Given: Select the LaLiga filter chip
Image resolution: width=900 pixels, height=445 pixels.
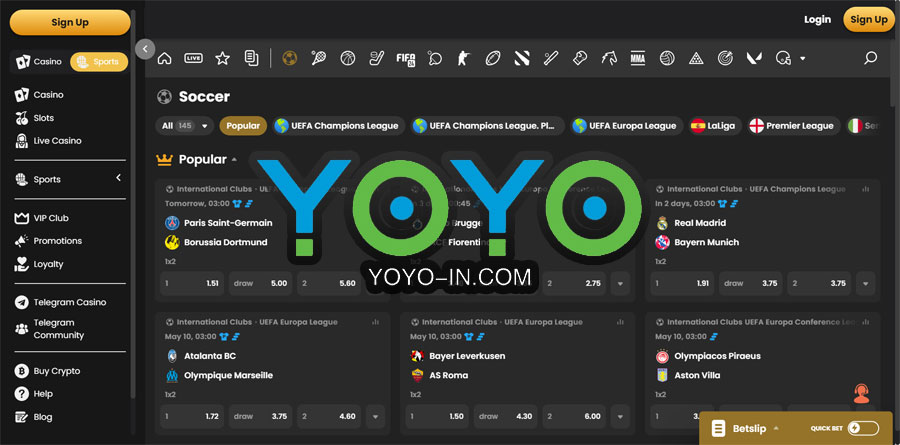Looking at the screenshot, I should coord(716,126).
